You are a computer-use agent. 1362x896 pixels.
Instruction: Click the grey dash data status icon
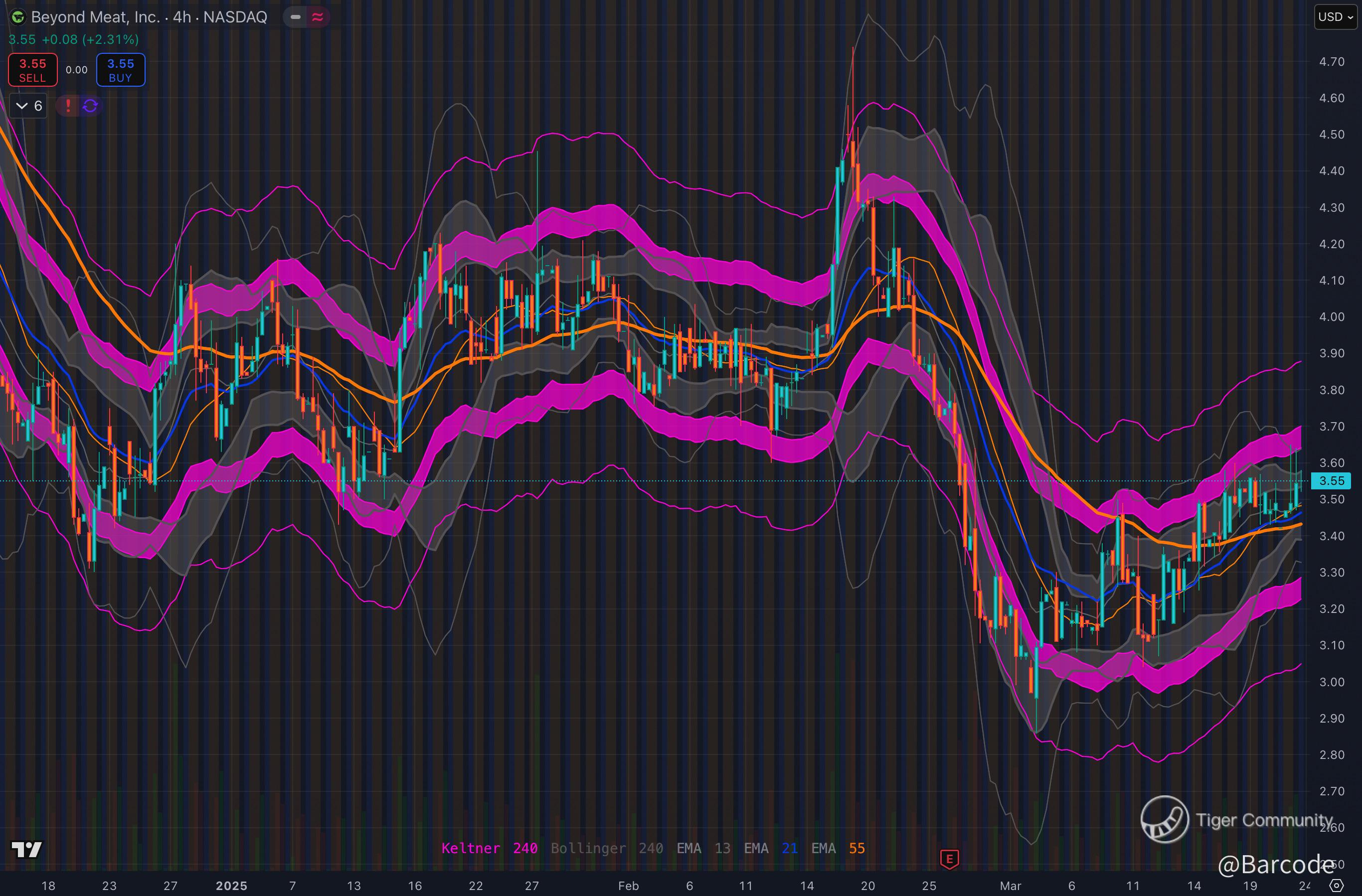[x=295, y=17]
